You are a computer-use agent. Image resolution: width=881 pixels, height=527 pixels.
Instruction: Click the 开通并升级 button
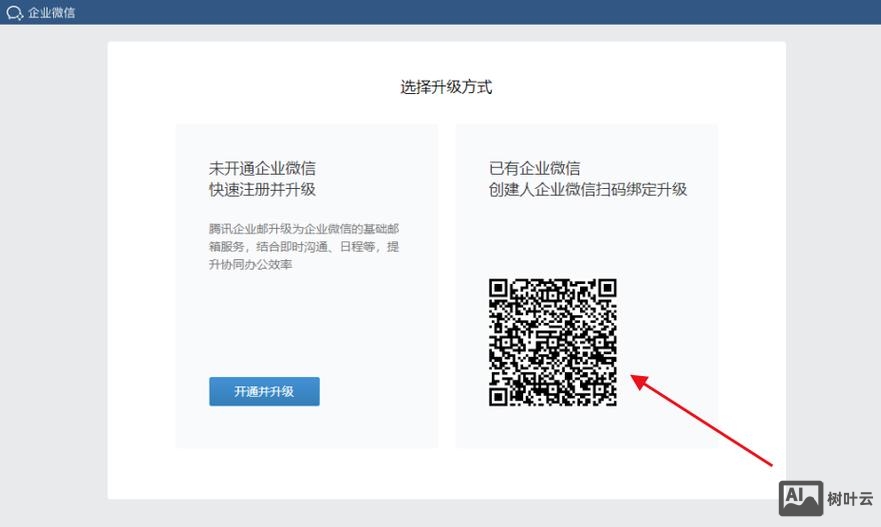[x=264, y=392]
